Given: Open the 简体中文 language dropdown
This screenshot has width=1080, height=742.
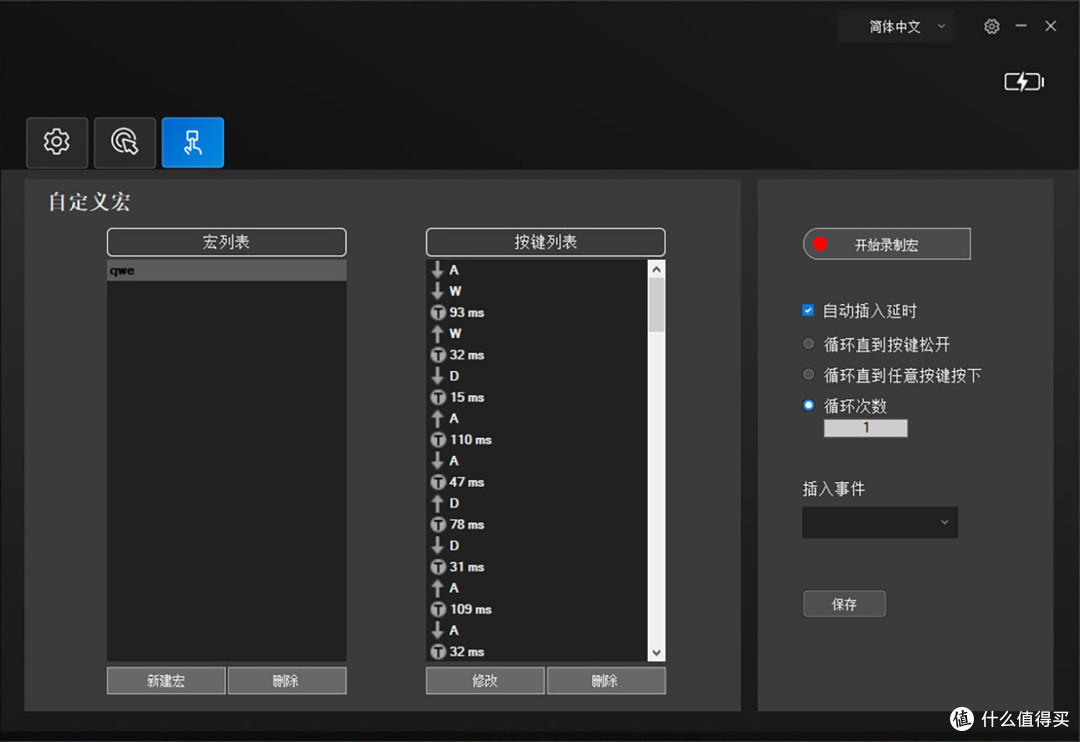Looking at the screenshot, I should pyautogui.click(x=895, y=27).
